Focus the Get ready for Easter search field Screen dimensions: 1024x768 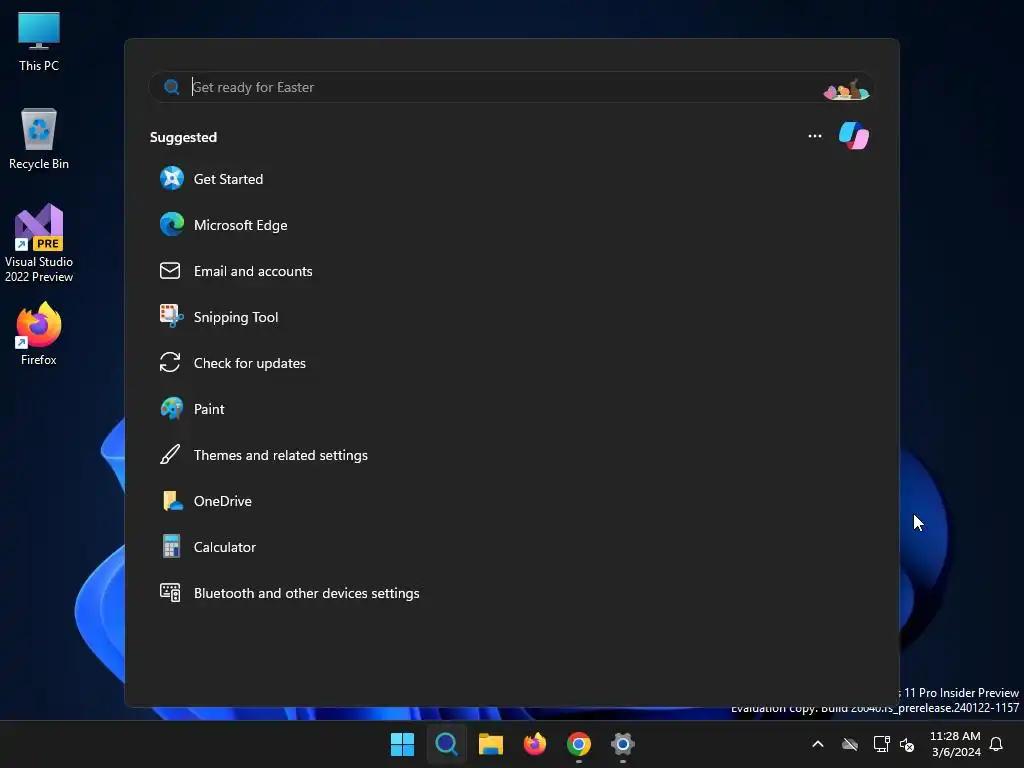click(x=511, y=87)
